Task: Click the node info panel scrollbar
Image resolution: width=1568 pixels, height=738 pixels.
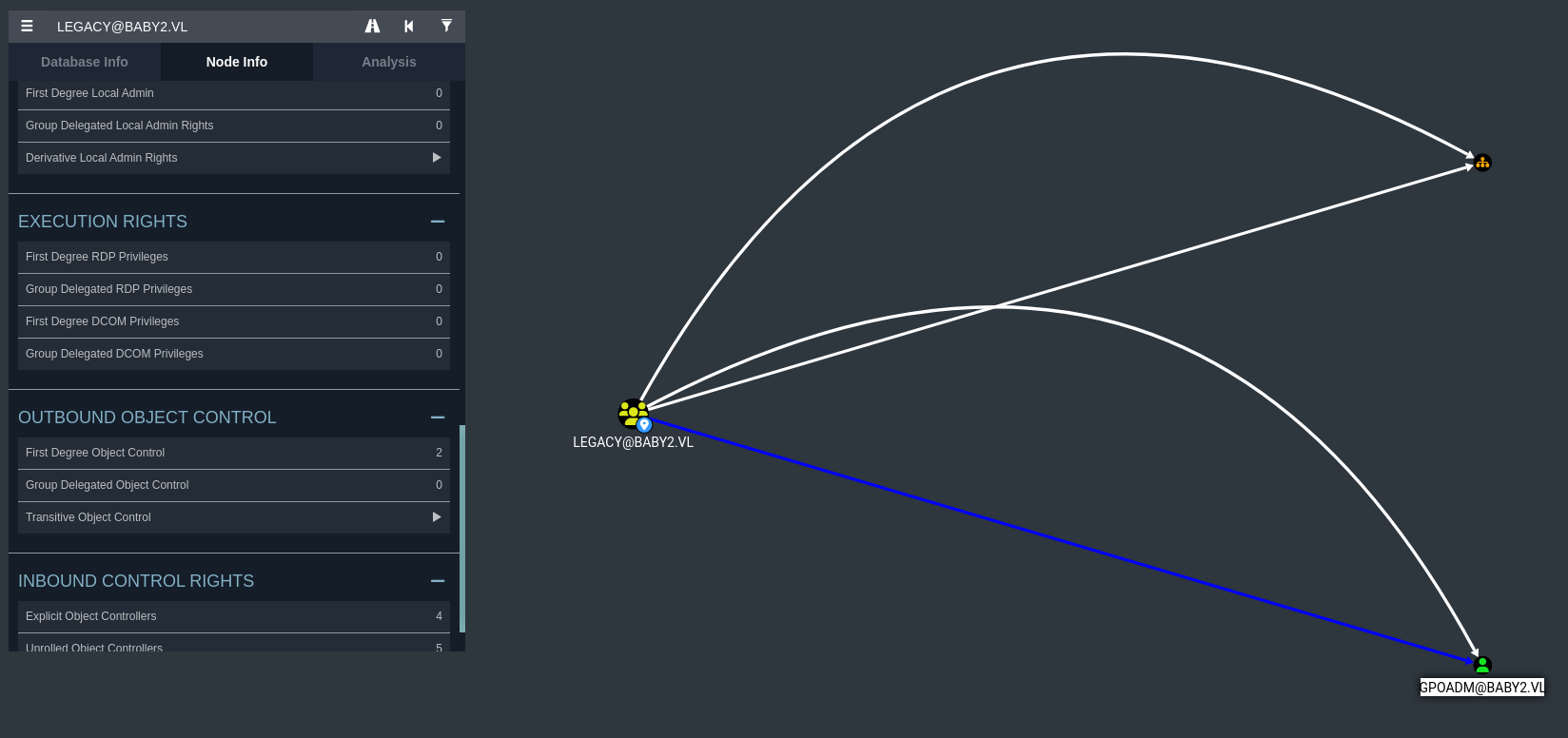Action: point(462,528)
